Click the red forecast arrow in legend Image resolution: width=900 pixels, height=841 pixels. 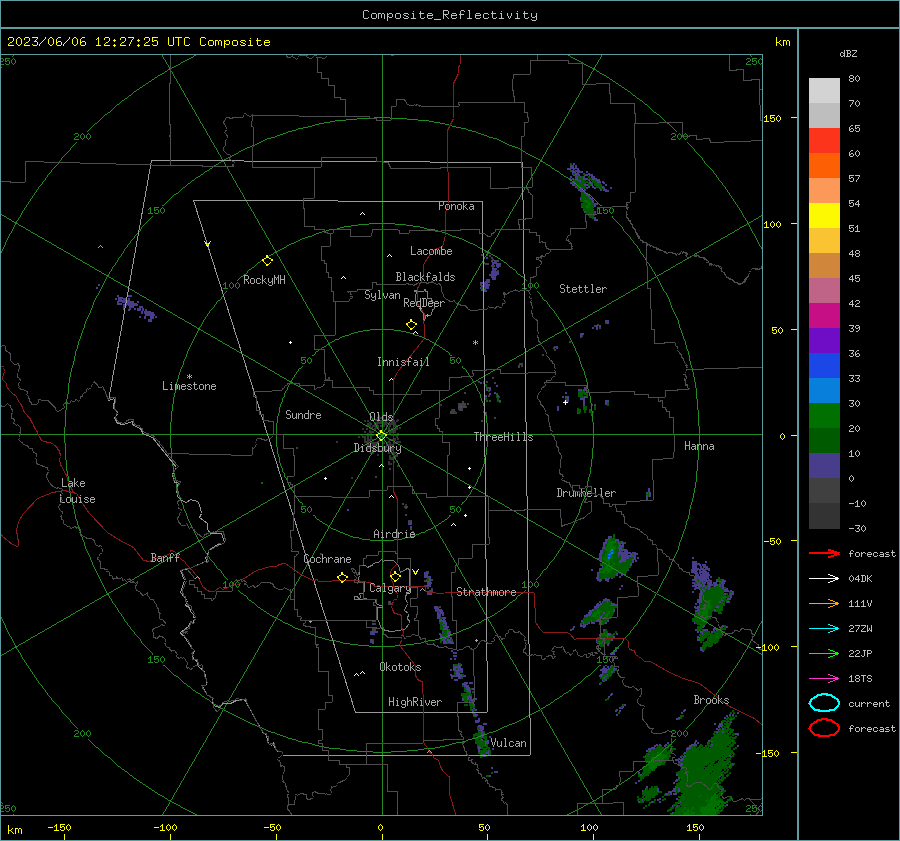[x=824, y=553]
